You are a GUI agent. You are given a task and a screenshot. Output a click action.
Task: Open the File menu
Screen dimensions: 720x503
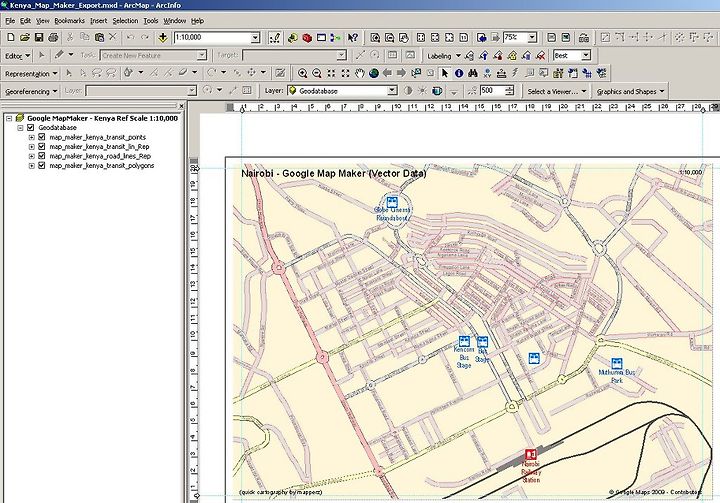click(x=10, y=21)
